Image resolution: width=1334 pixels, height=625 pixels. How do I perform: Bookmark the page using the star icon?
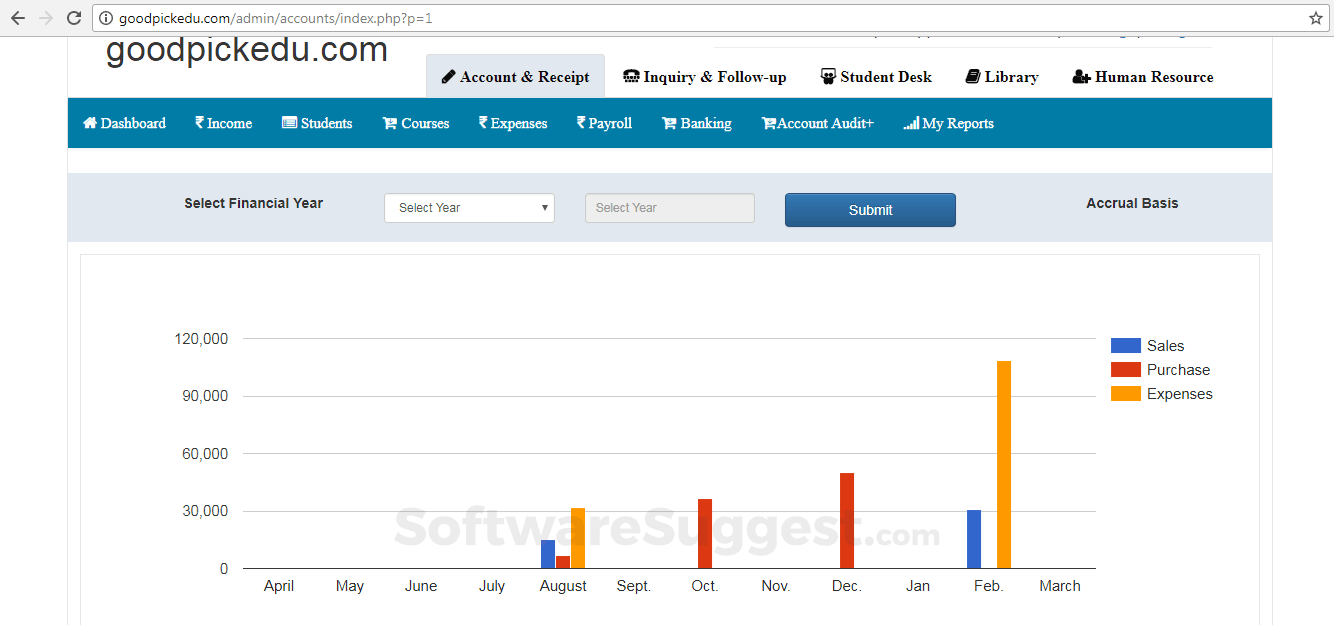[1315, 18]
